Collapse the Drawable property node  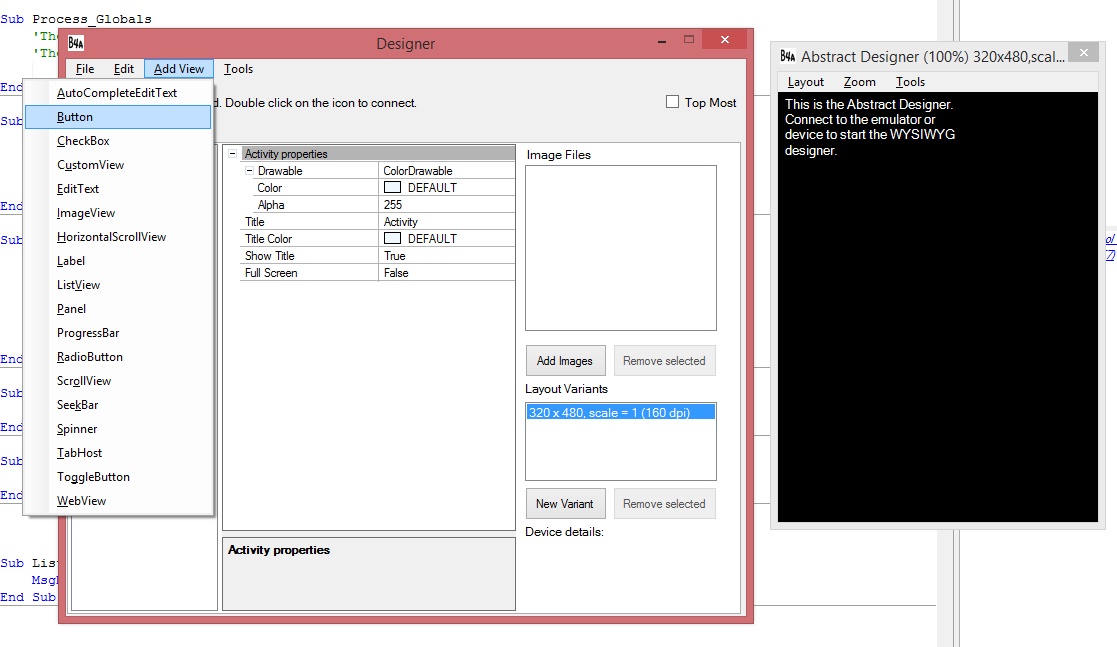coord(249,170)
